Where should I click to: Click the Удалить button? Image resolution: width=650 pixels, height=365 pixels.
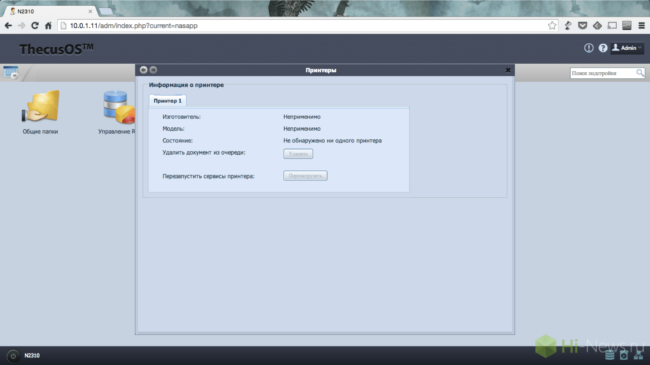pos(298,154)
